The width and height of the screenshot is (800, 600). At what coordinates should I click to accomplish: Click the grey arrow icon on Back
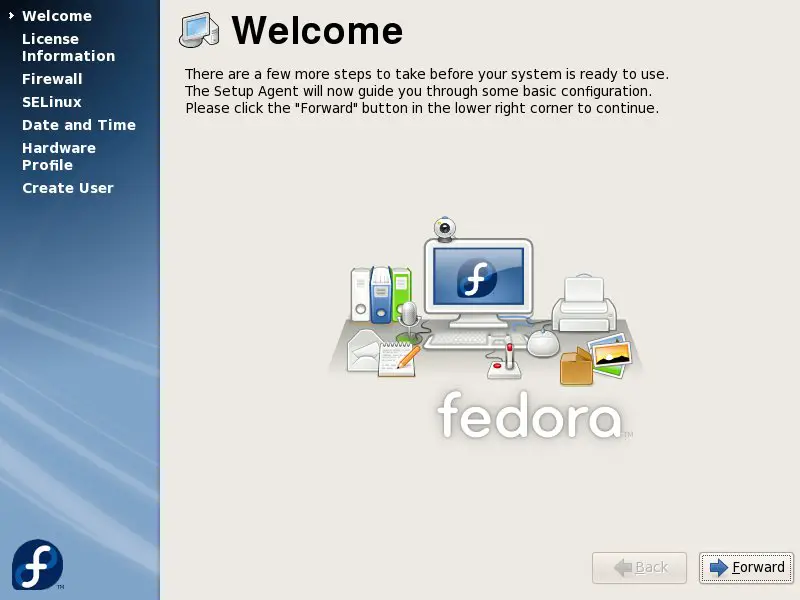coord(623,567)
